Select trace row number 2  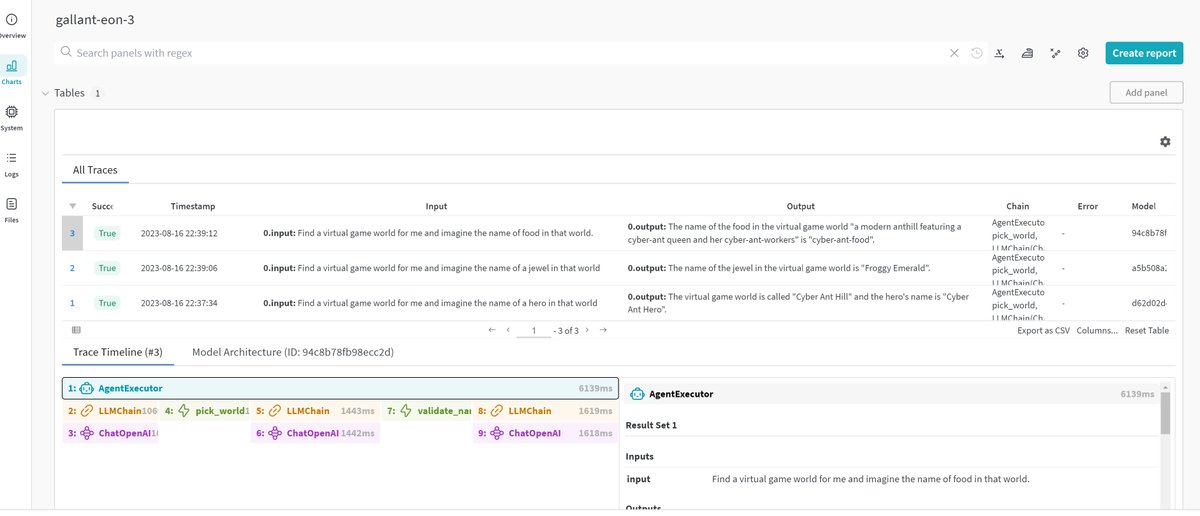pyautogui.click(x=72, y=268)
